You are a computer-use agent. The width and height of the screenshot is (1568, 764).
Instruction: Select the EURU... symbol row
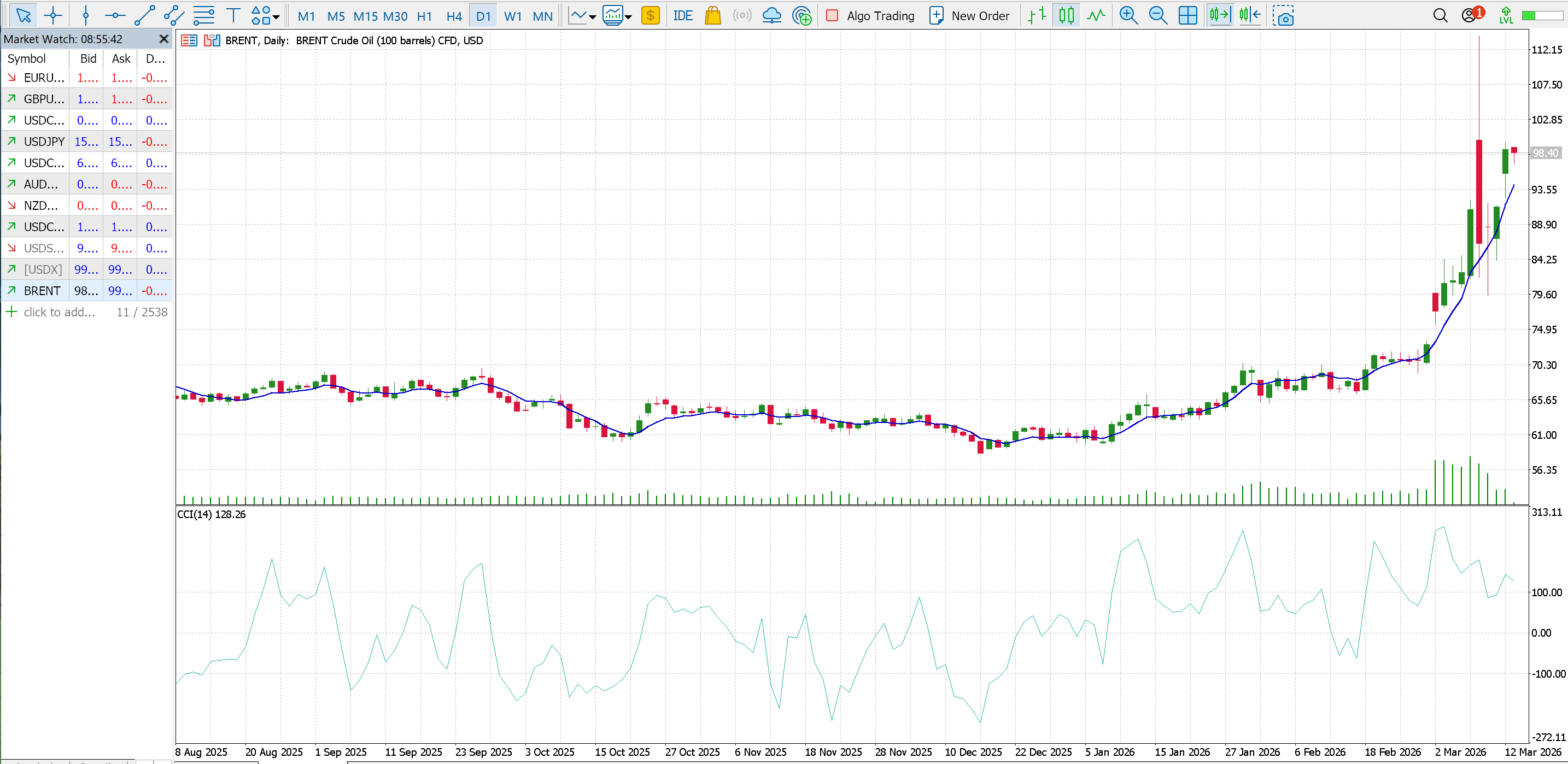coord(86,78)
